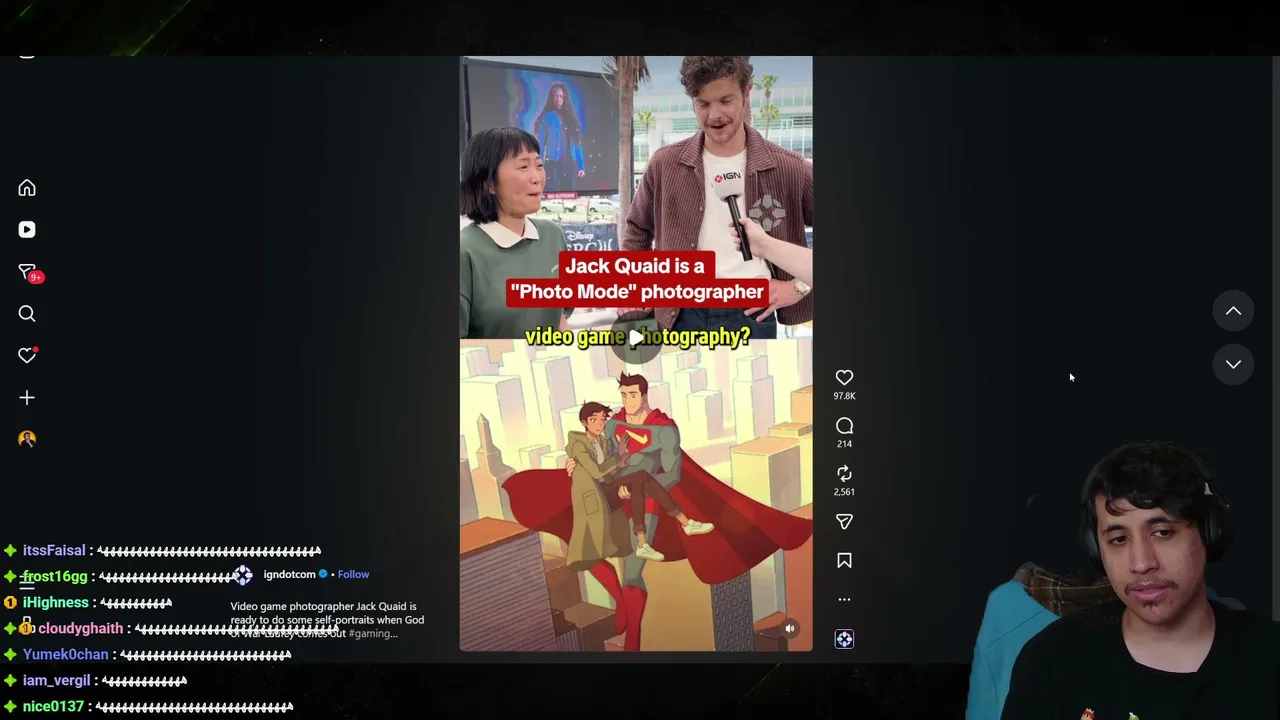Click chat username iam_vergil
Screen dimensions: 1280x720
click(x=56, y=681)
